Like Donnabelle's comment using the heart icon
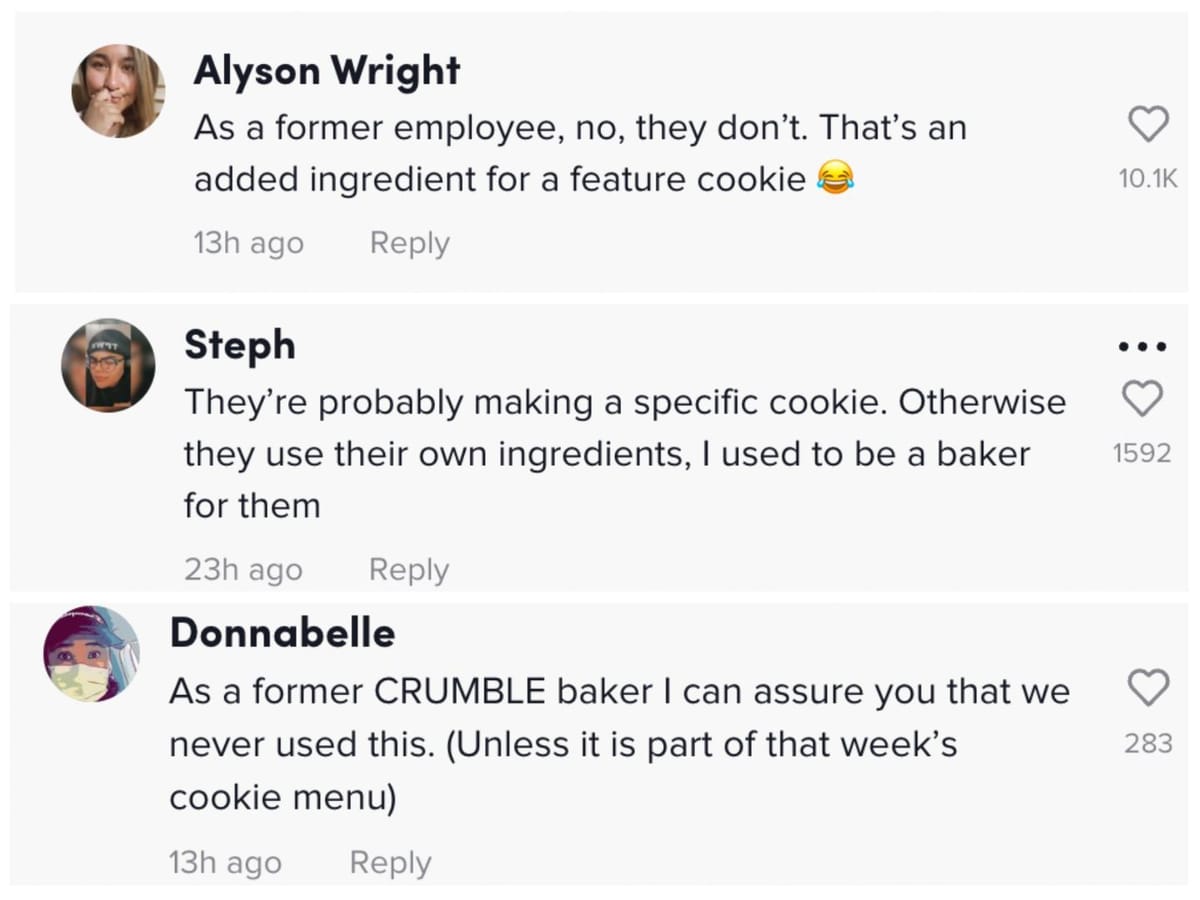The image size is (1200, 900). pyautogui.click(x=1148, y=688)
